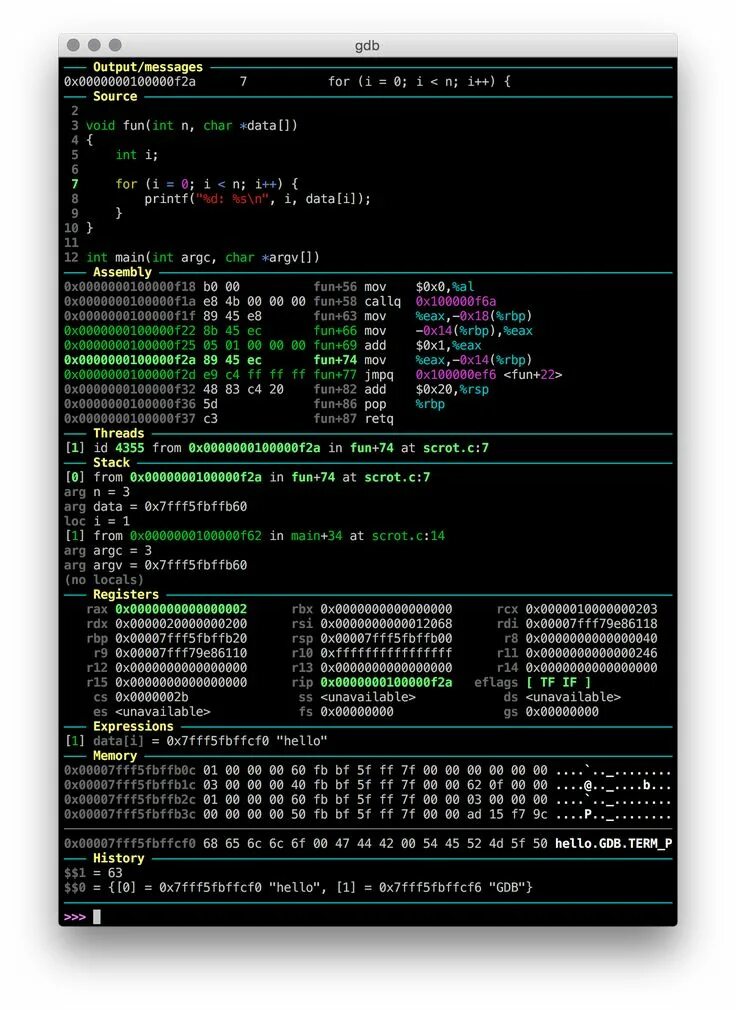Click assembly row fun+63 mov
Viewport: 736px width, 1010px height.
click(298, 316)
